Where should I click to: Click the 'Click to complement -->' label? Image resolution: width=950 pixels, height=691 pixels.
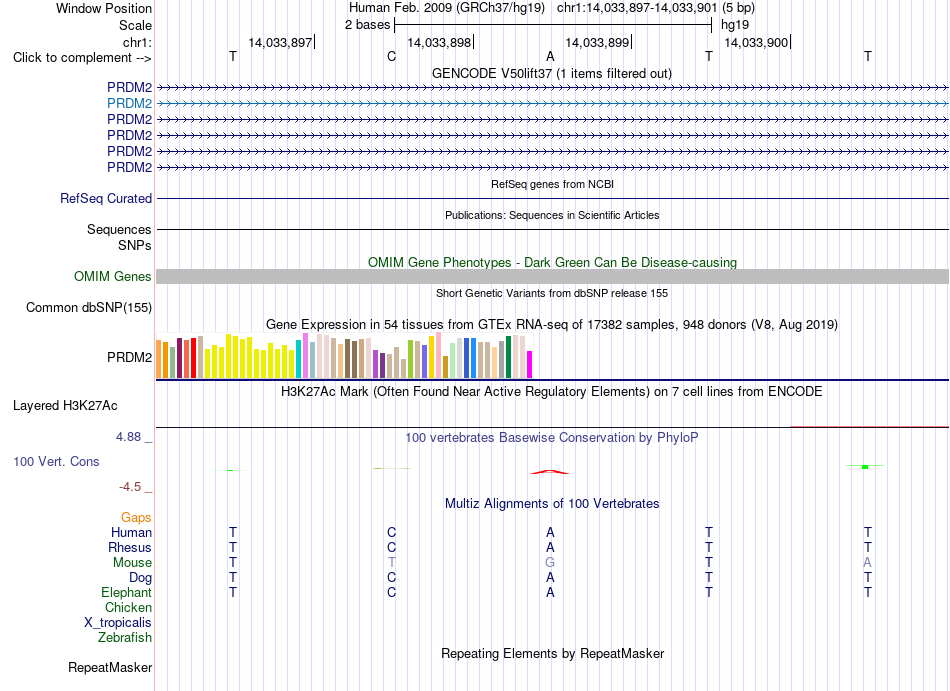[x=82, y=58]
